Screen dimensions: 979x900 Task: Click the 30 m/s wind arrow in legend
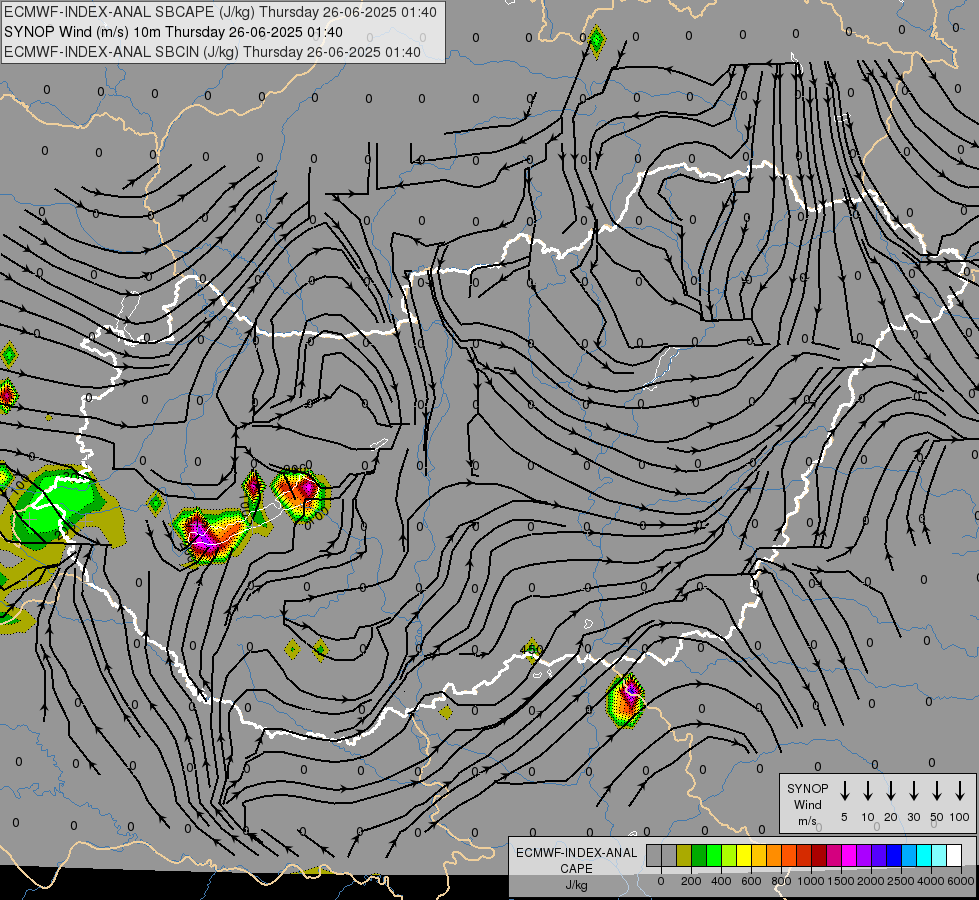tap(913, 791)
